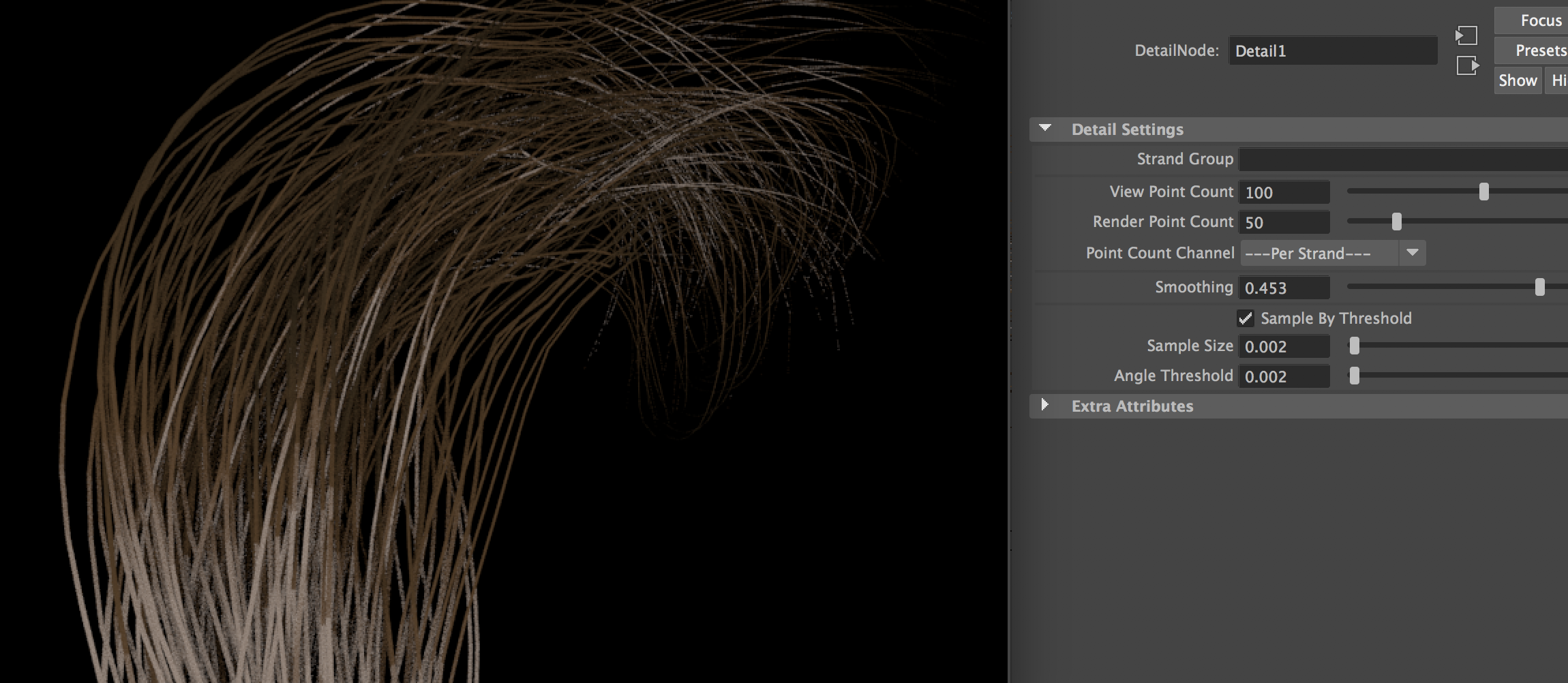Click the Show button
The image size is (1568, 683).
tap(1518, 80)
